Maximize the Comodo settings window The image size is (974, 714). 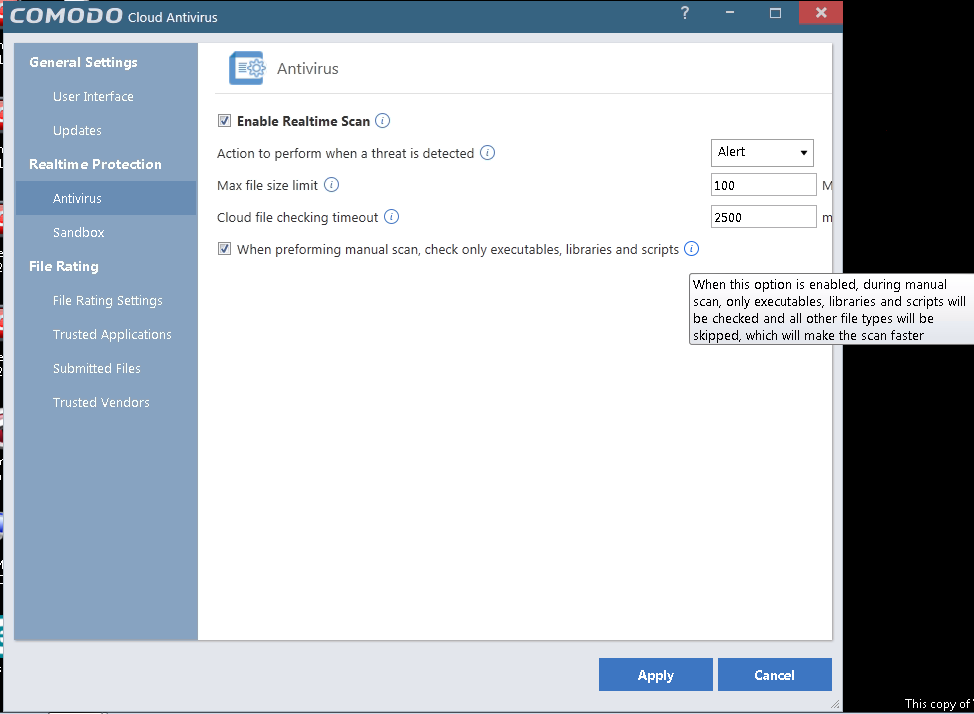(x=775, y=13)
